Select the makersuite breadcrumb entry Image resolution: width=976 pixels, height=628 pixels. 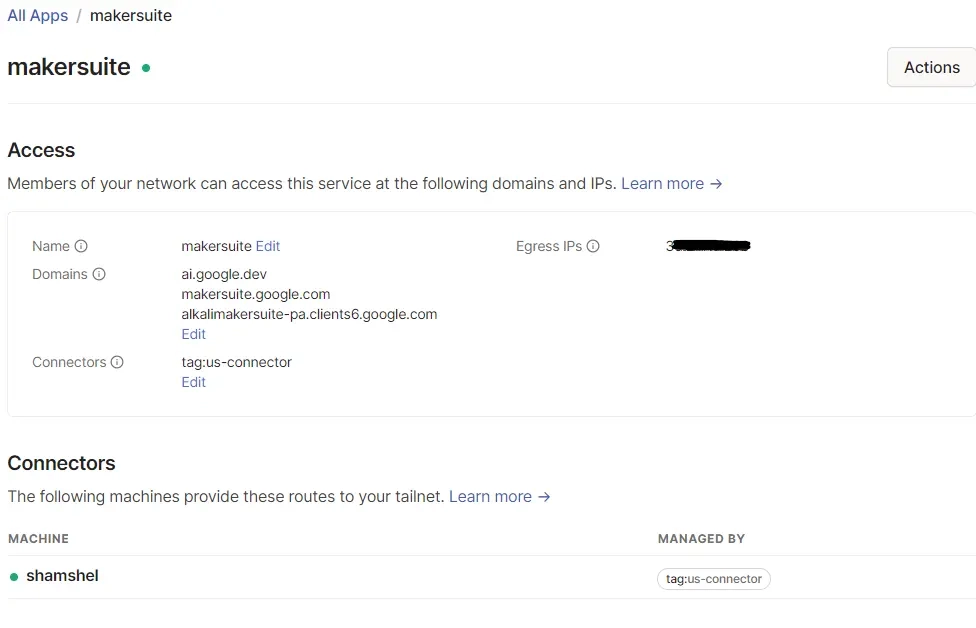[130, 15]
